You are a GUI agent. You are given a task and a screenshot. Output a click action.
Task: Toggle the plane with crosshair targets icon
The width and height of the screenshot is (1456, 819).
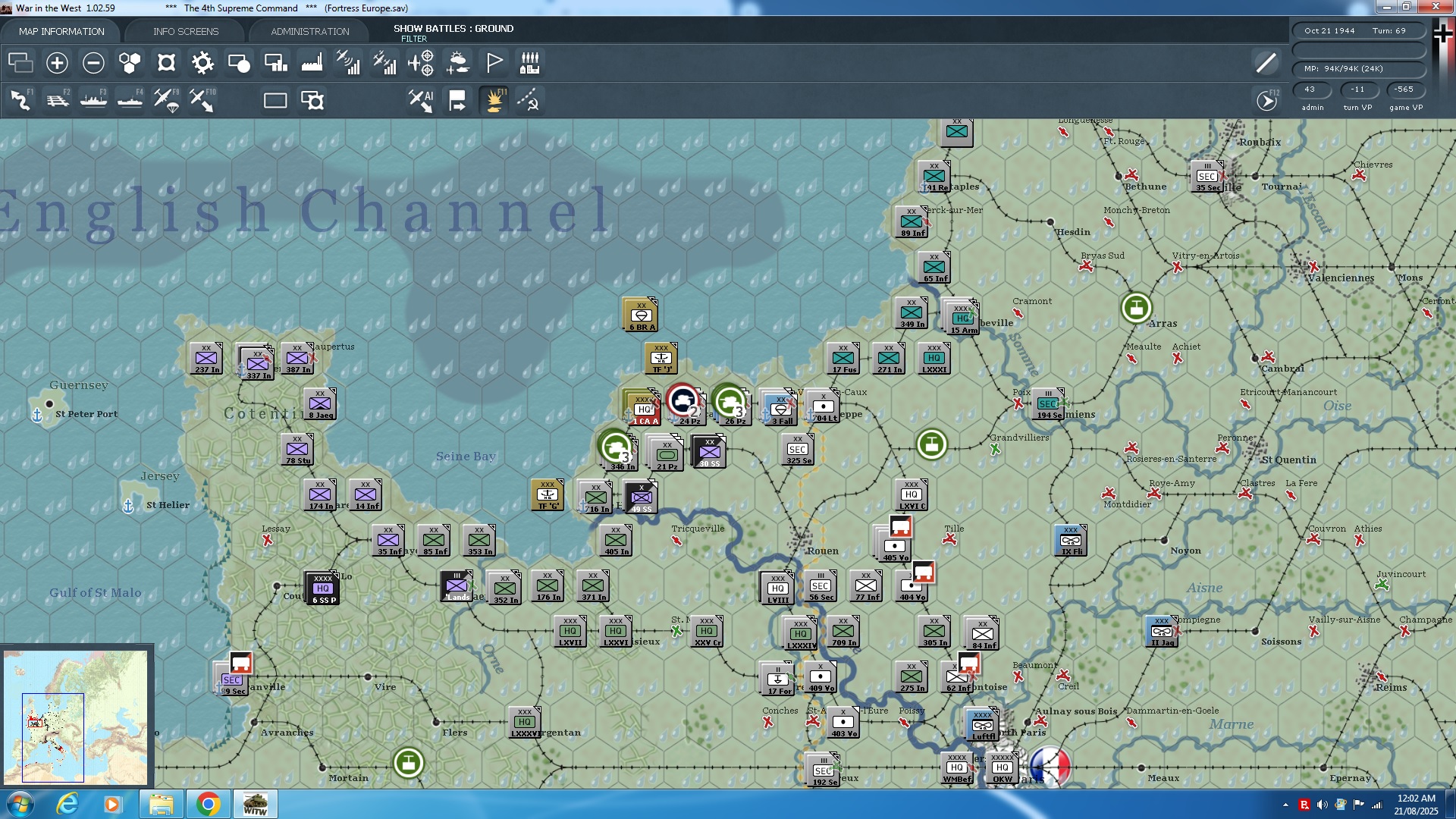click(421, 63)
